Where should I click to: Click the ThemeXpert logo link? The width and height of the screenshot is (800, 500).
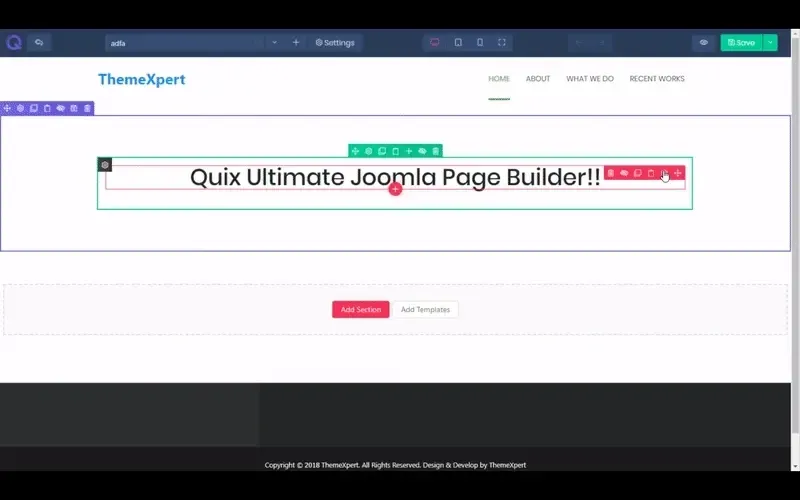pyautogui.click(x=142, y=80)
